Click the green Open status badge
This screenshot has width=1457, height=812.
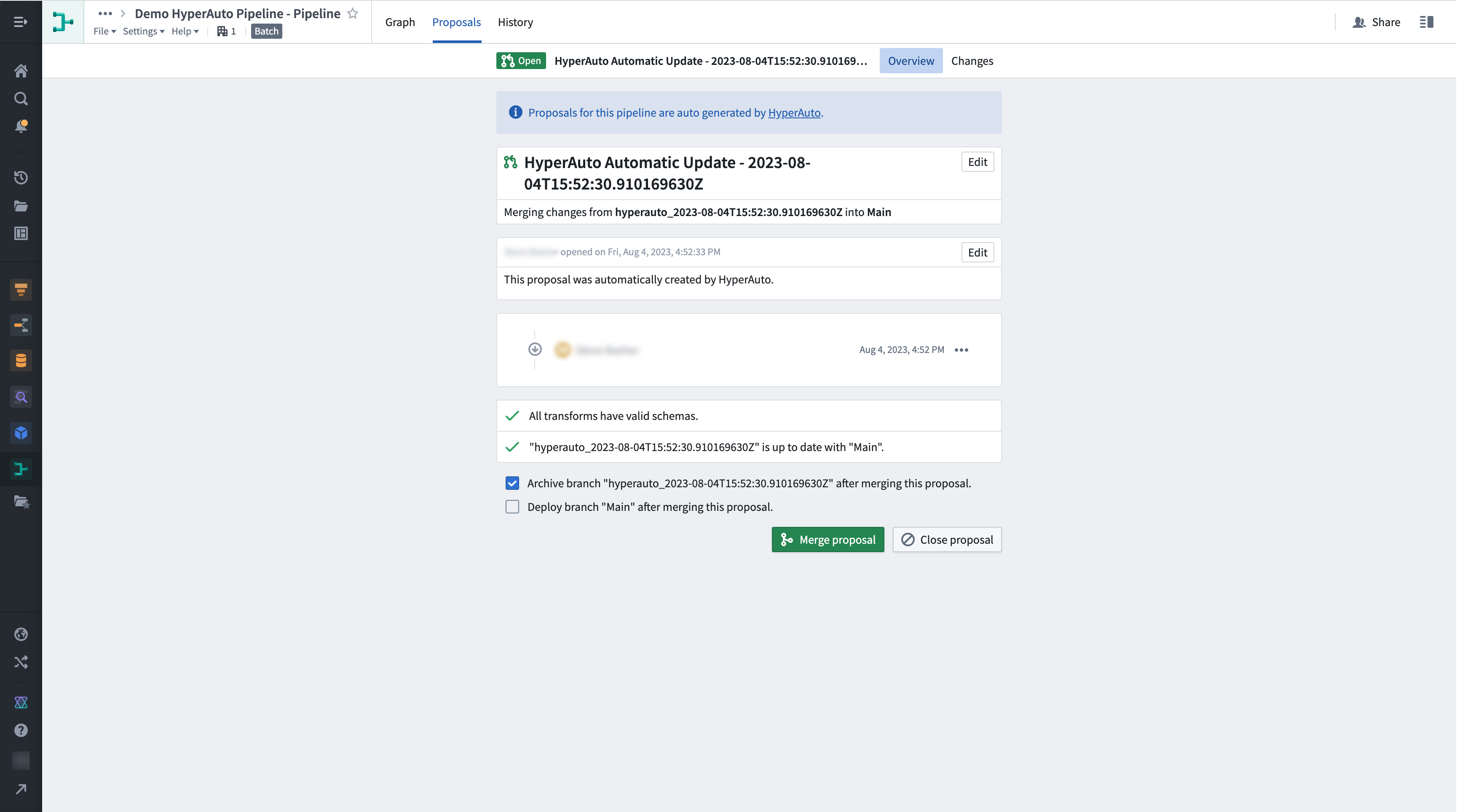pyautogui.click(x=521, y=61)
